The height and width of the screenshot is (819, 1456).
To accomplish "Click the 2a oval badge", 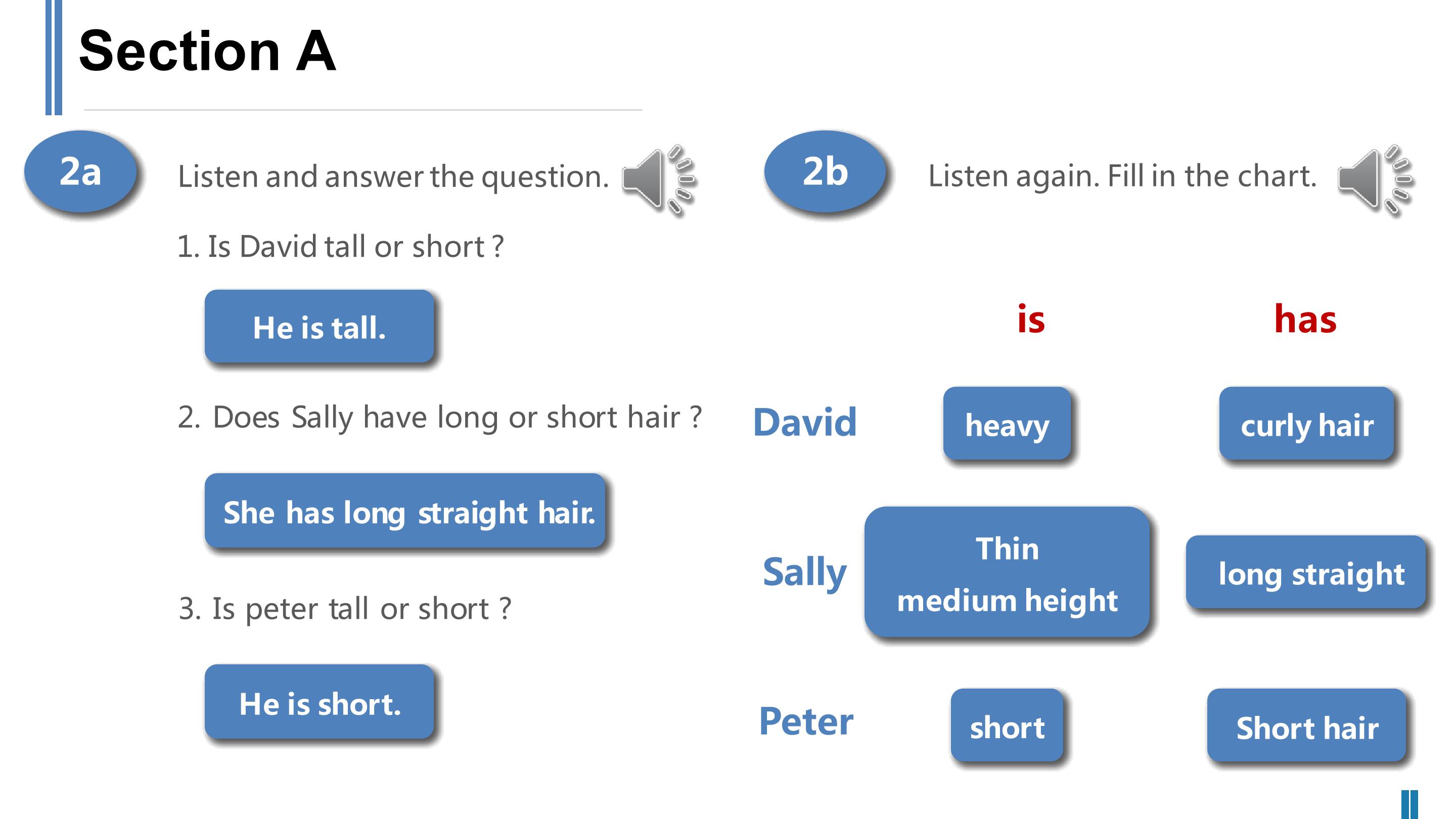I will point(80,172).
